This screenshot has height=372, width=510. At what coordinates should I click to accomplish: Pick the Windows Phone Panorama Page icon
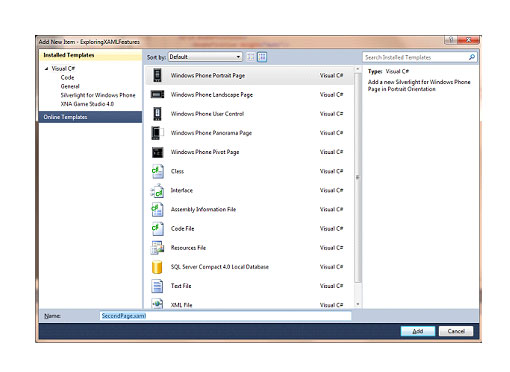pyautogui.click(x=157, y=133)
